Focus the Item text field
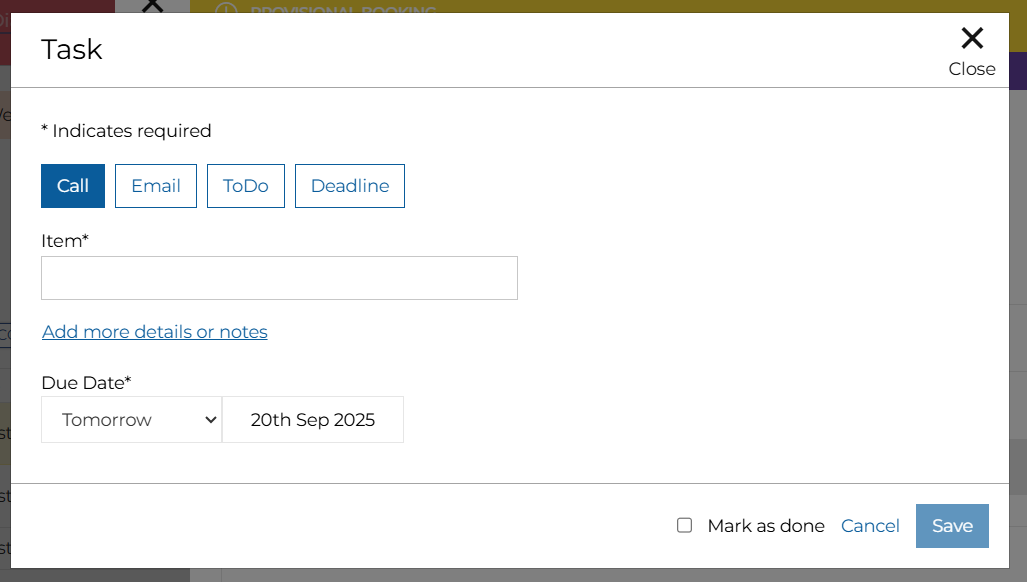This screenshot has height=582, width=1027. tap(279, 278)
